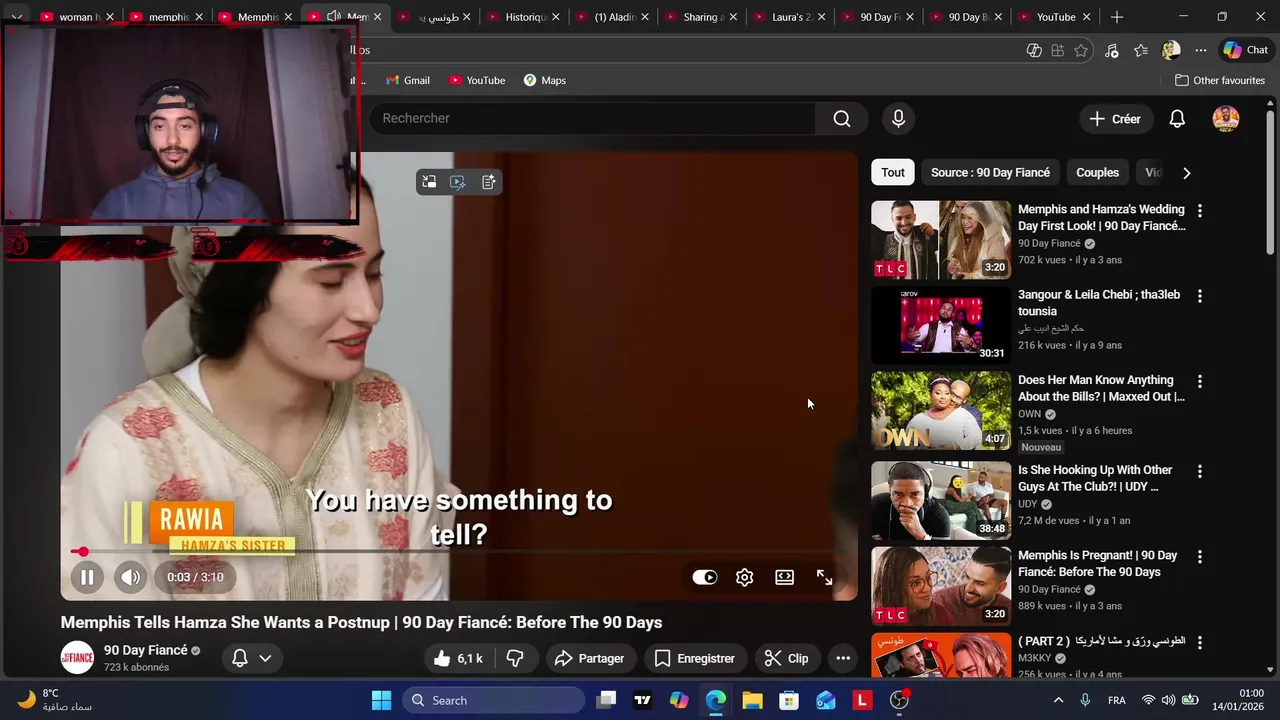
Task: Mute the video using the volume icon
Action: coord(131,577)
